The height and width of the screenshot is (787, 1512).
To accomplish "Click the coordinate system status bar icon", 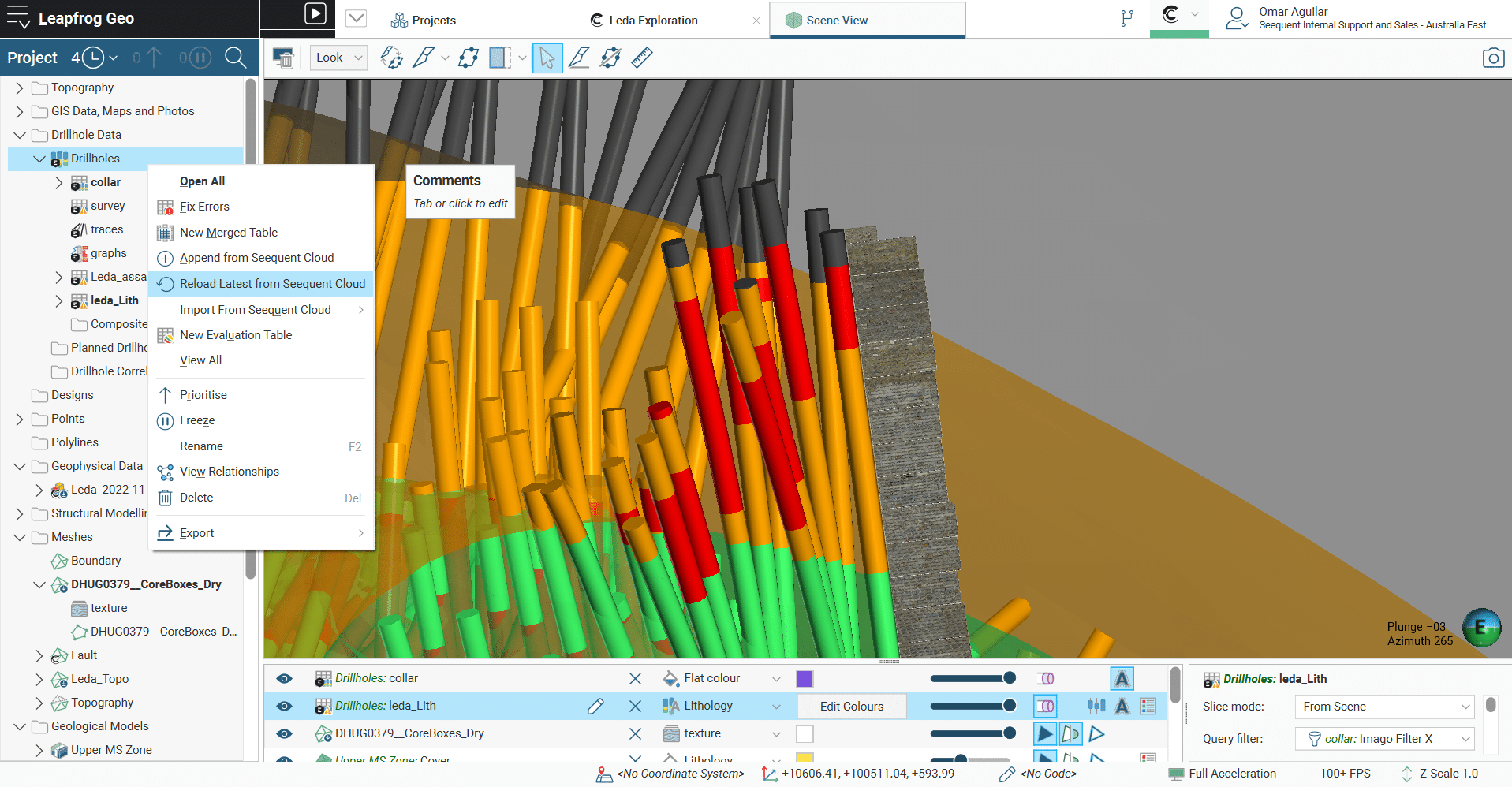I will click(x=604, y=774).
